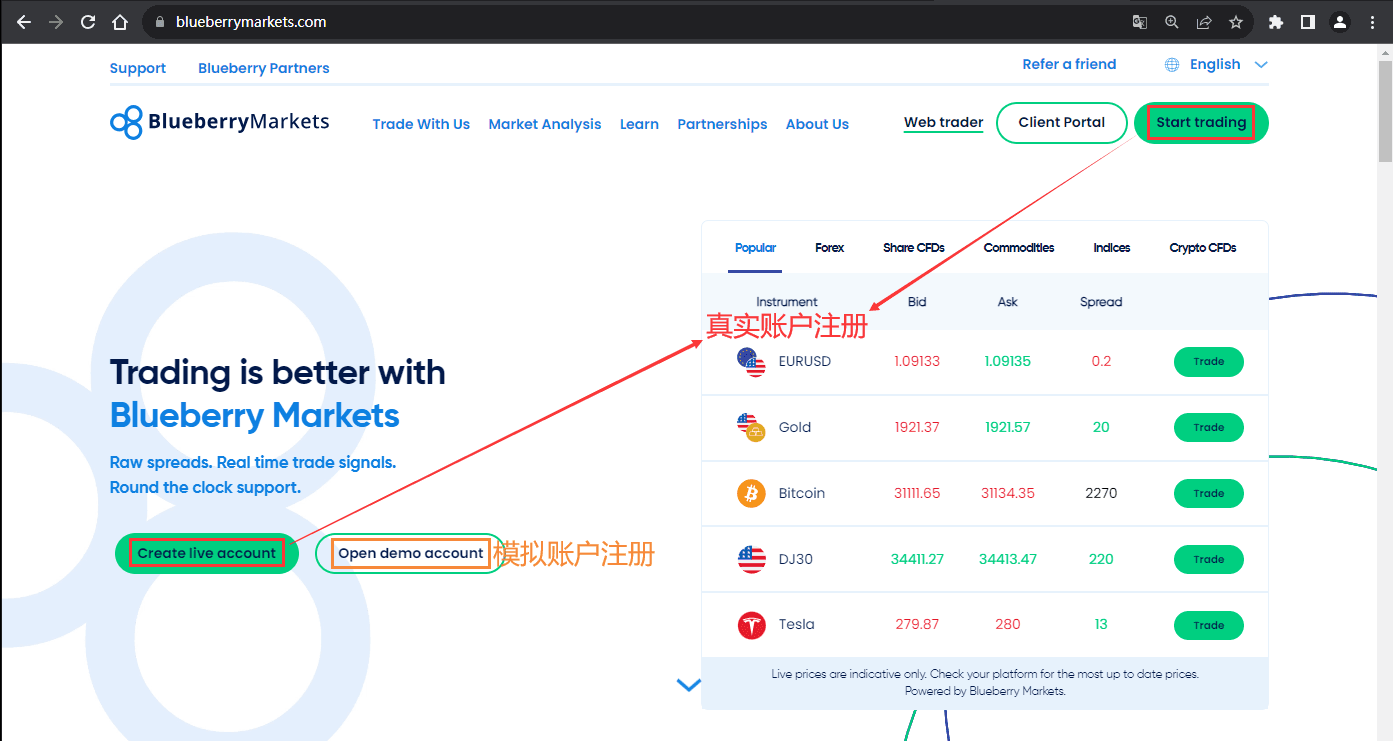Switch to the Indices tab
This screenshot has width=1393, height=741.
(x=1112, y=248)
